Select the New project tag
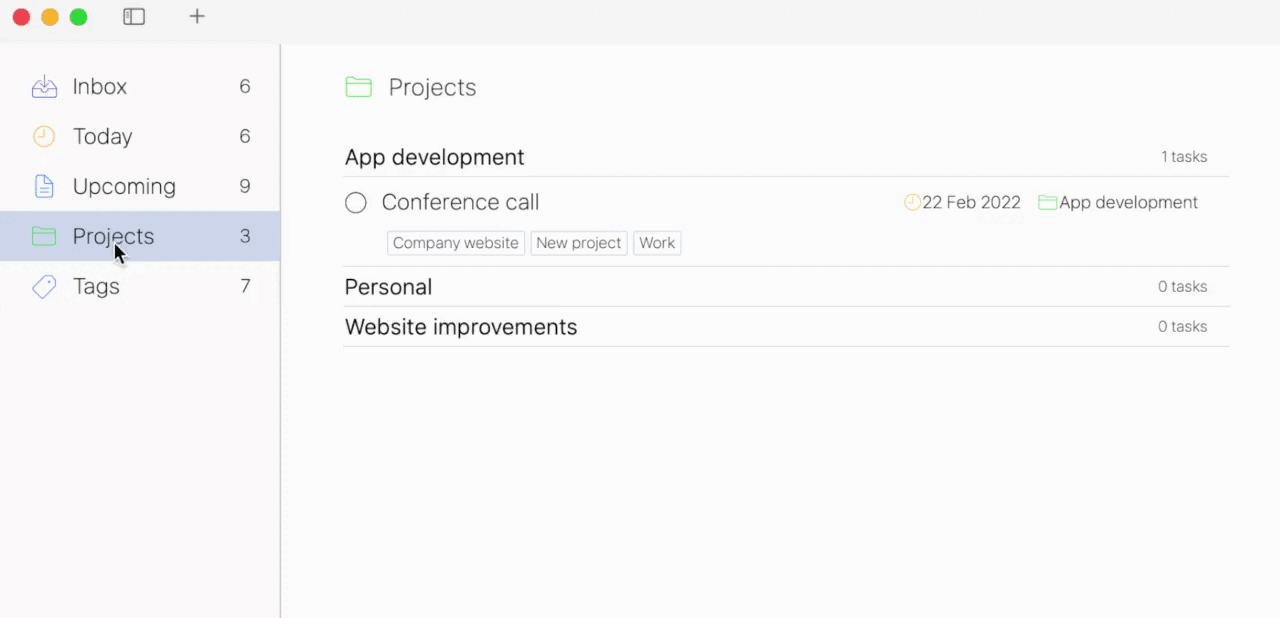1280x618 pixels. [x=579, y=243]
